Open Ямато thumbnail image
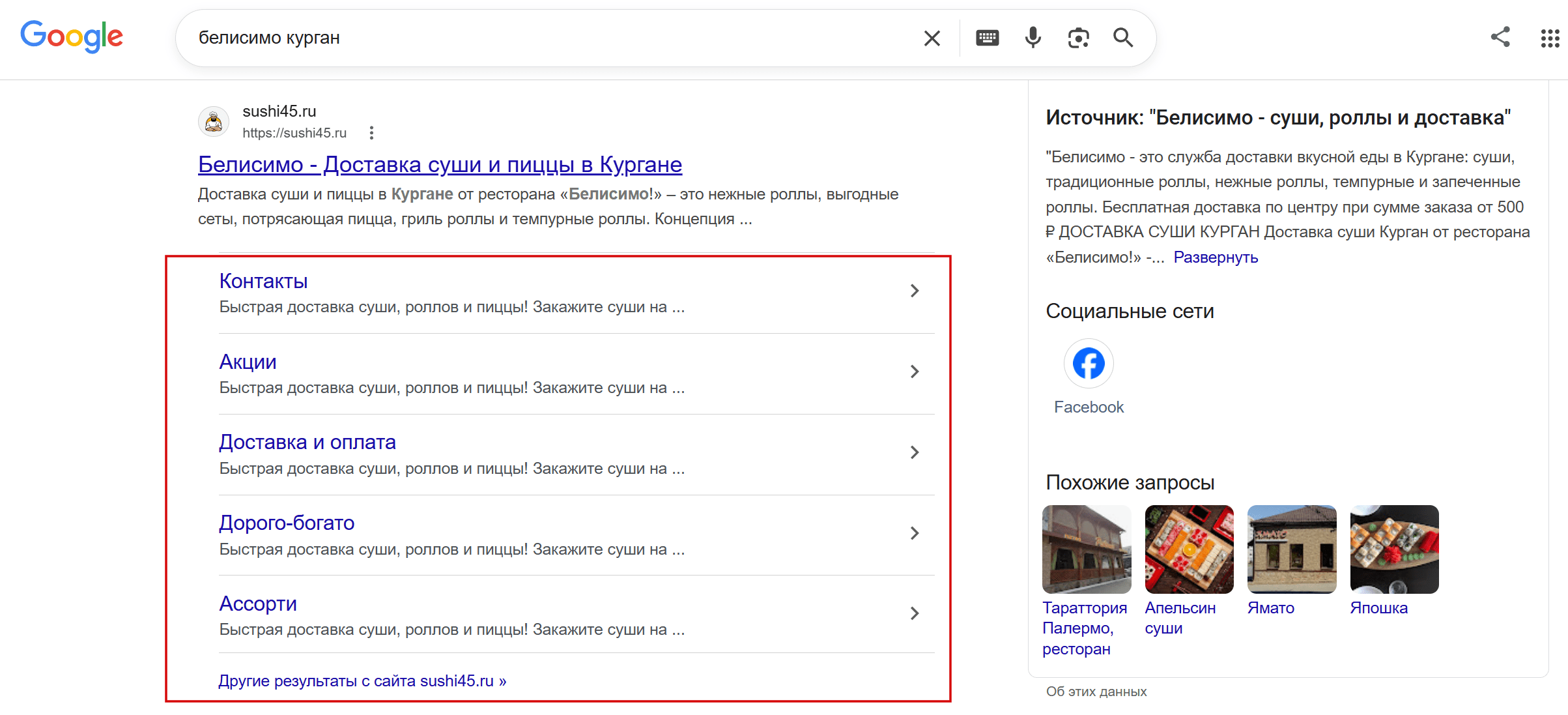1568x715 pixels. coord(1292,549)
